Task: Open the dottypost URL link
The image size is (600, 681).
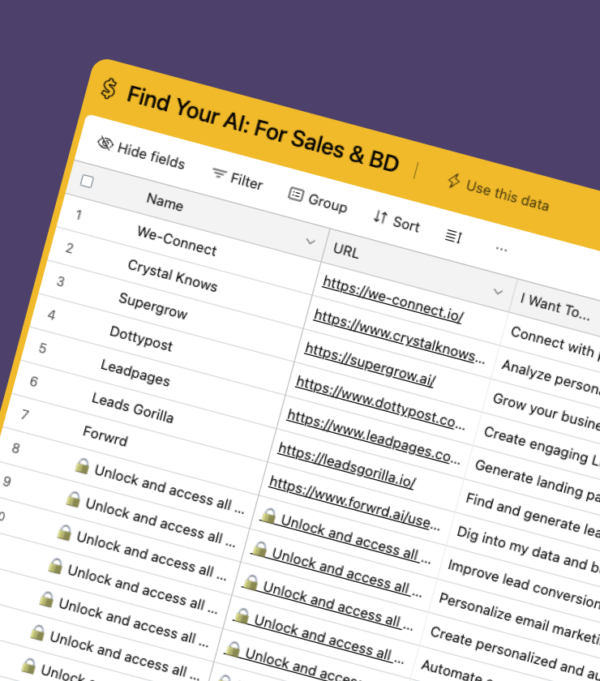Action: pyautogui.click(x=380, y=402)
